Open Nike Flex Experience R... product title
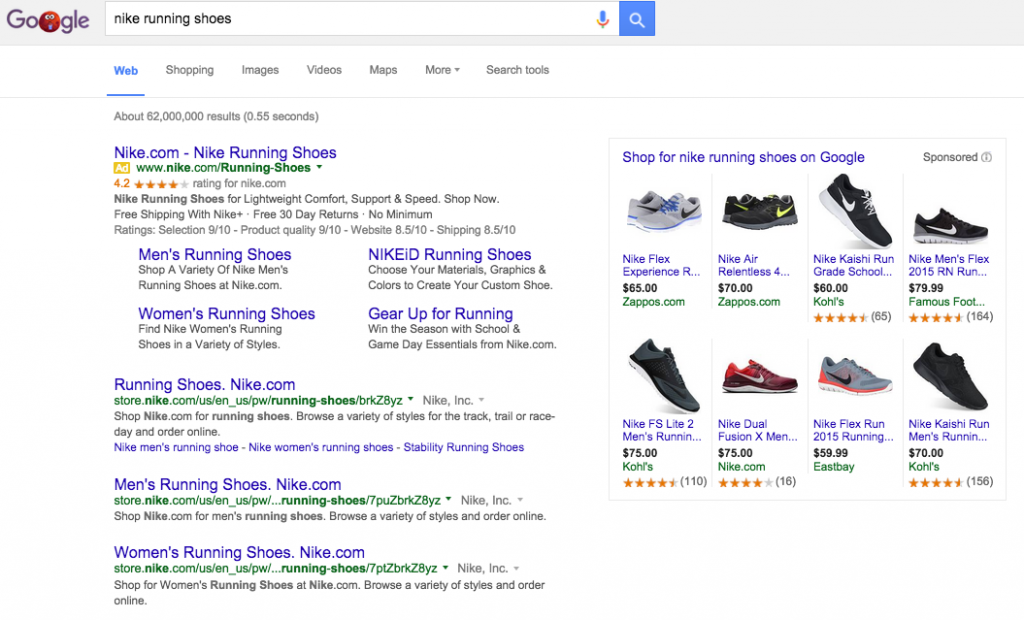This screenshot has width=1024, height=620. coord(661,265)
